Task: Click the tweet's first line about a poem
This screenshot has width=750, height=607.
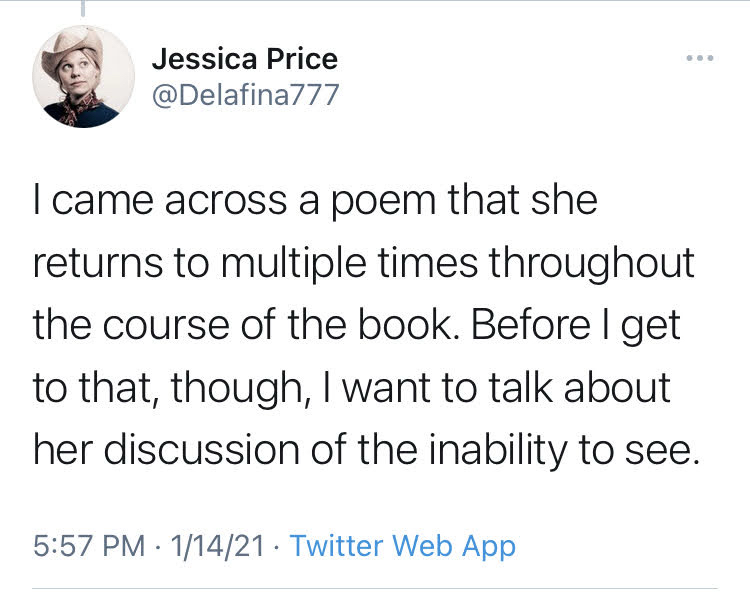Action: [315, 201]
